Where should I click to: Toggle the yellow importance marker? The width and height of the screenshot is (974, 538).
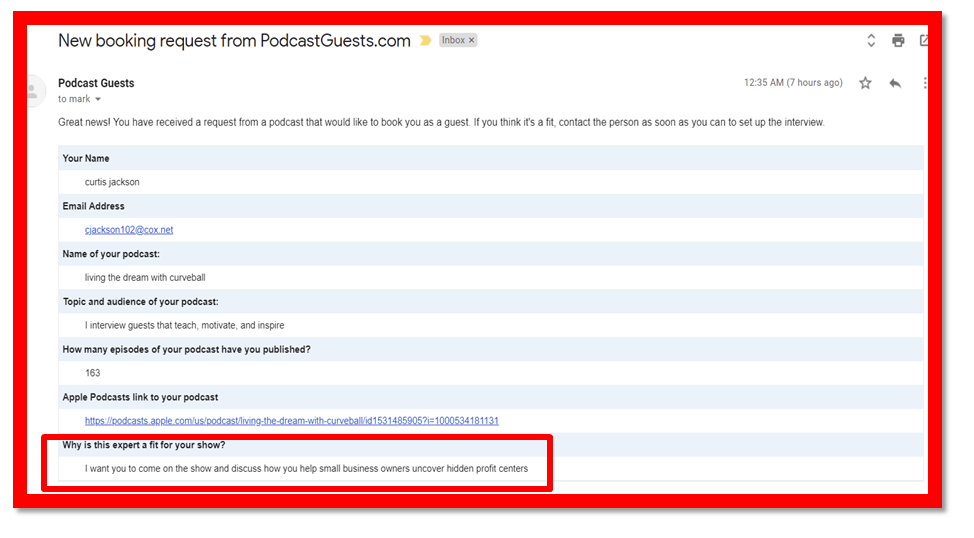[425, 41]
